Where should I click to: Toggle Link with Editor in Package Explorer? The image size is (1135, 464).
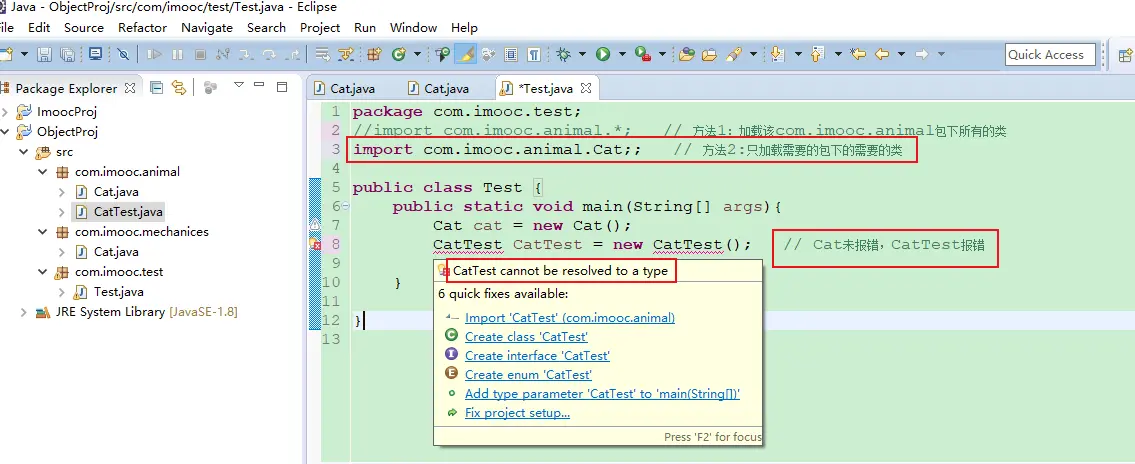tap(179, 88)
